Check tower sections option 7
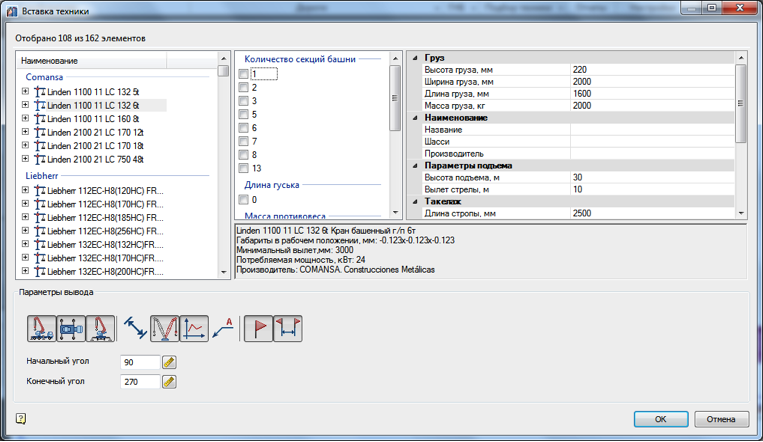 243,141
